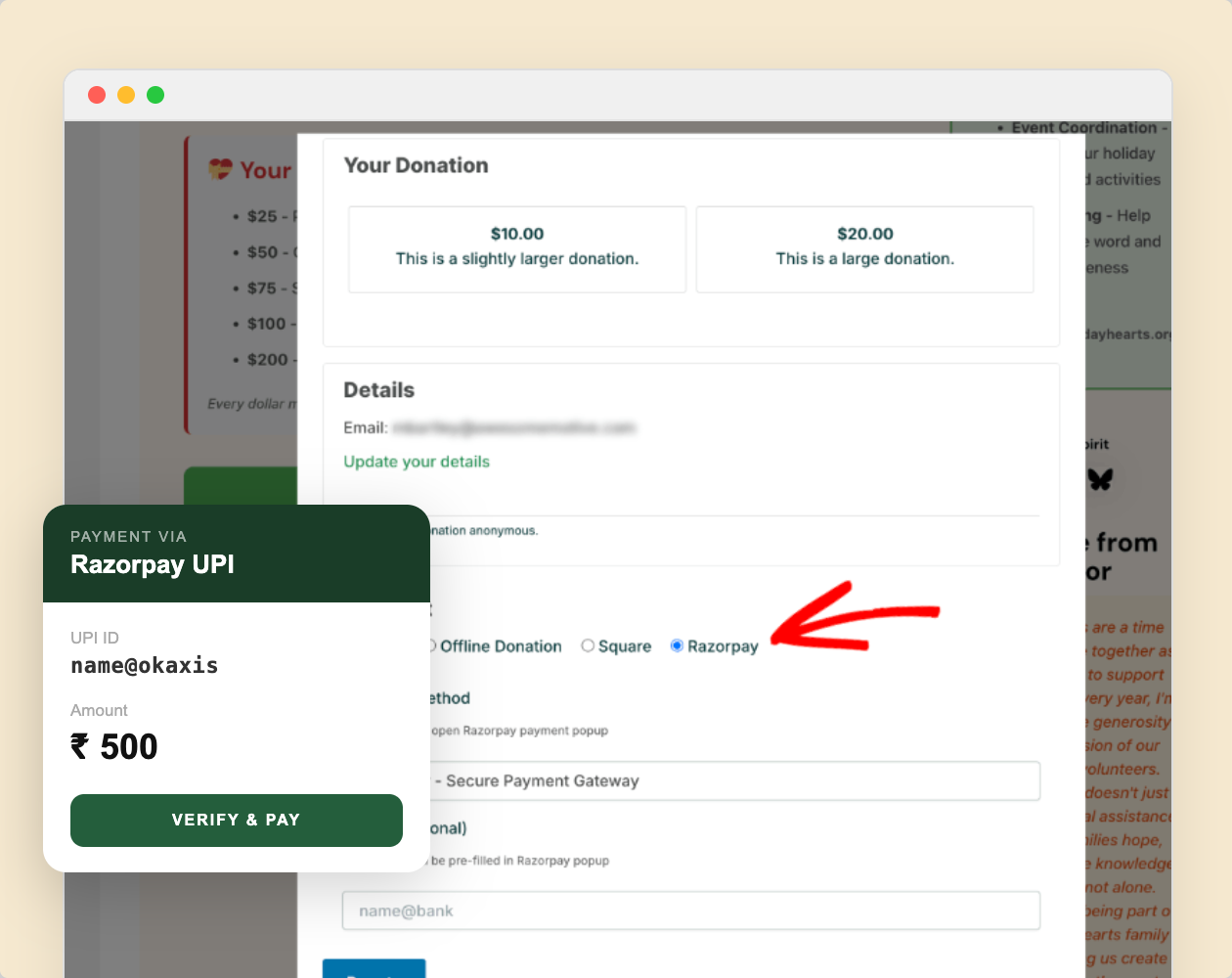Click the Event Coordination text in background
This screenshot has width=1232, height=978.
pos(1084,128)
